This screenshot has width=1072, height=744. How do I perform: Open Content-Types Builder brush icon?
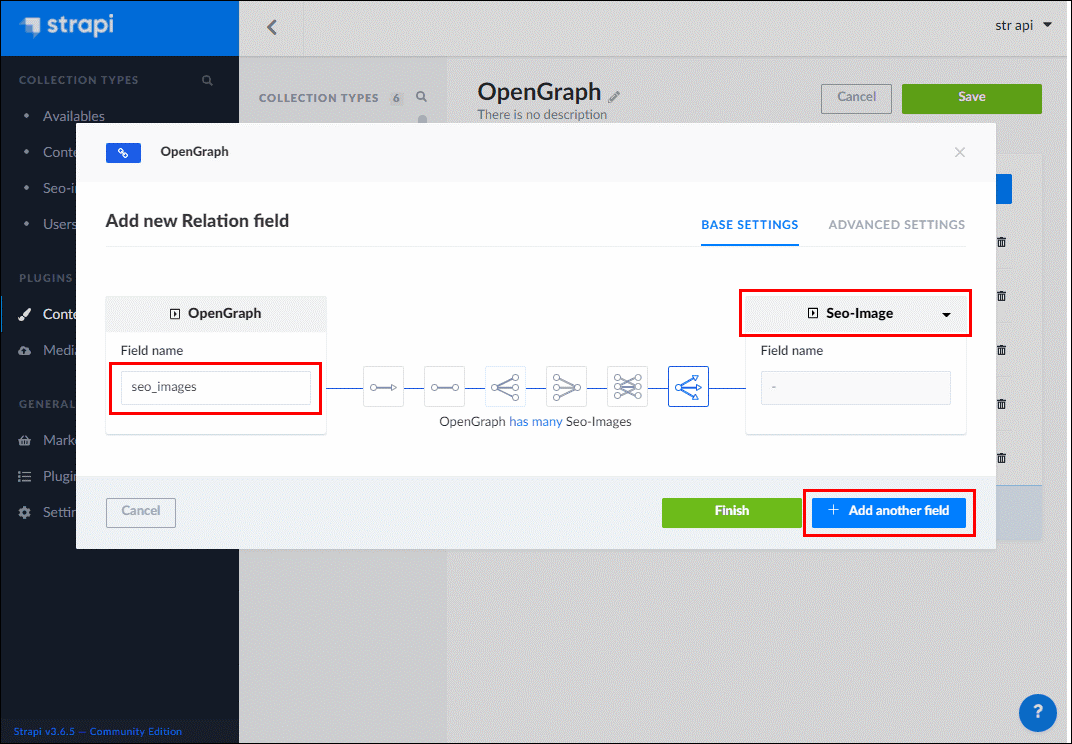click(x=25, y=315)
